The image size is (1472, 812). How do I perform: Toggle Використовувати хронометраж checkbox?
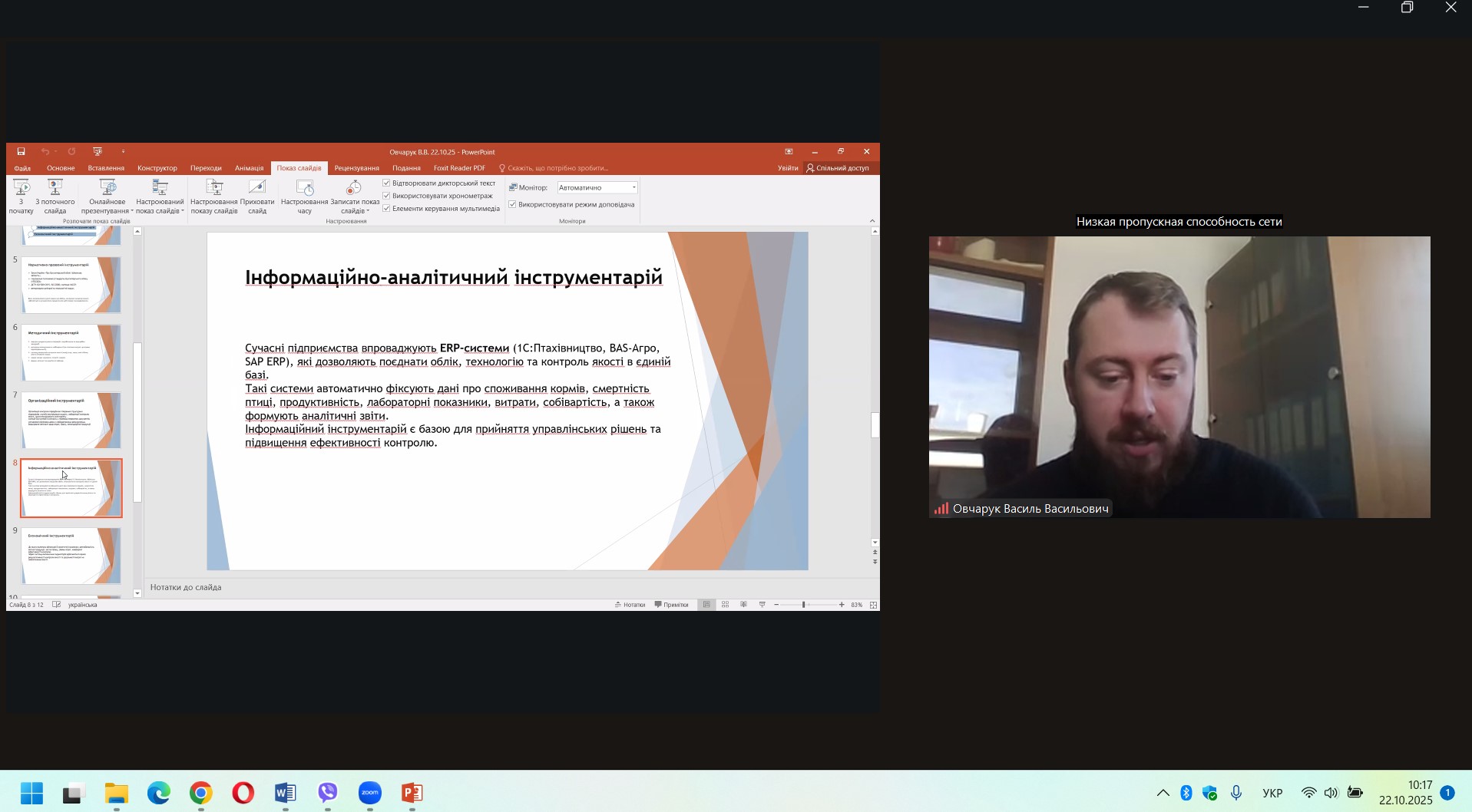point(387,196)
